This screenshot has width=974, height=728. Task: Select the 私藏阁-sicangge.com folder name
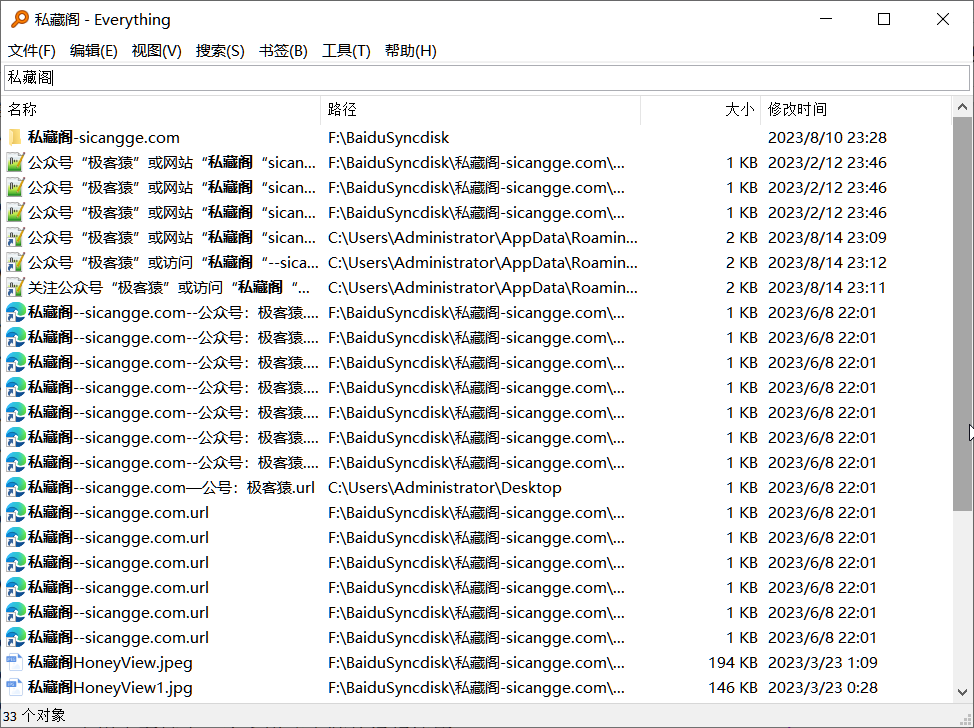tap(104, 137)
